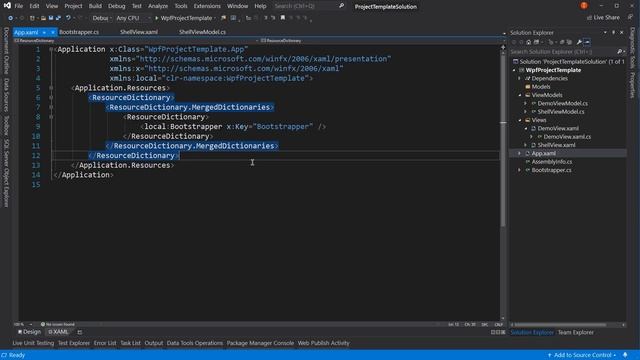
Task: Click the search magnifier in title bar
Action: [342, 6]
